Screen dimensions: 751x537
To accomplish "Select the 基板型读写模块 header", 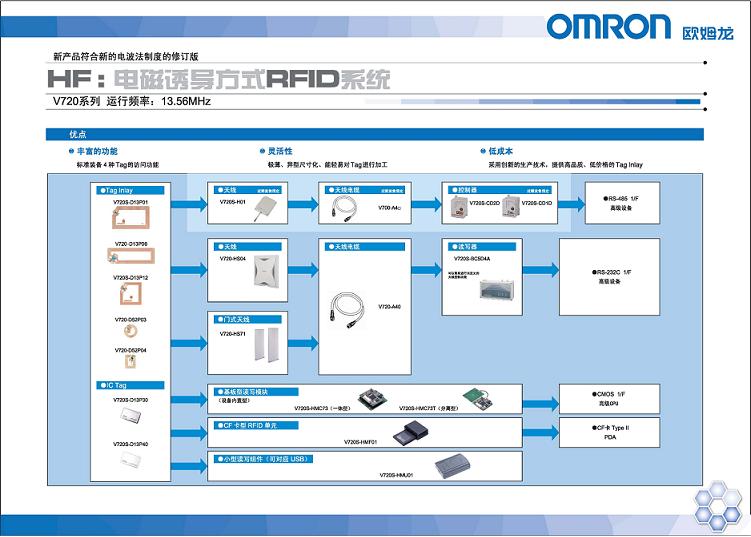I will tap(256, 391).
